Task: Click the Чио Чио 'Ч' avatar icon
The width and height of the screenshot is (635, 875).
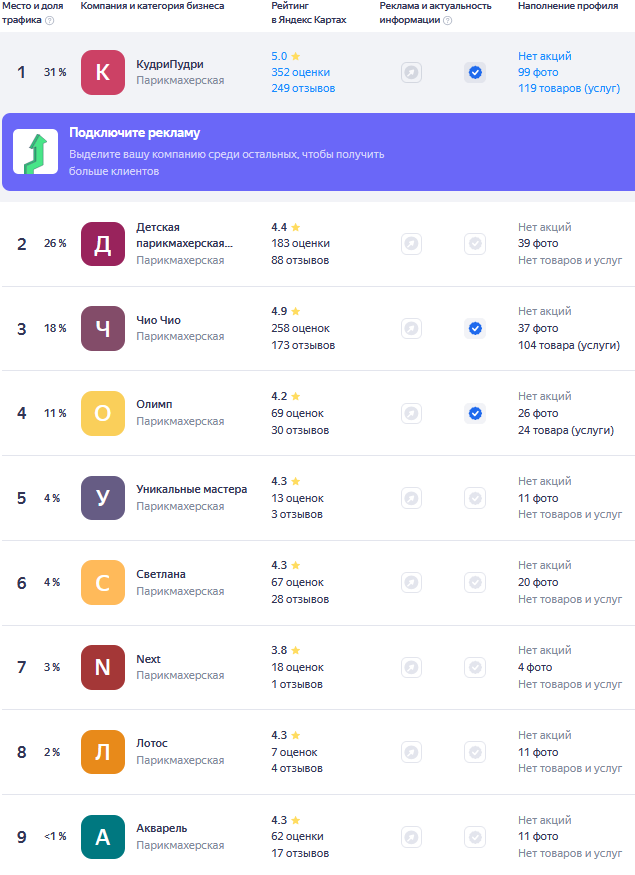Action: click(x=103, y=328)
